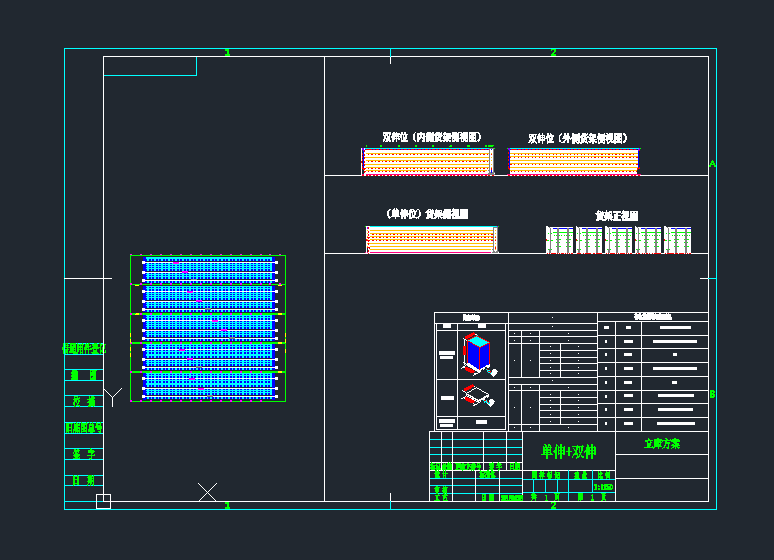Select the rack front elevation drawing
The height and width of the screenshot is (560, 774).
(618, 239)
